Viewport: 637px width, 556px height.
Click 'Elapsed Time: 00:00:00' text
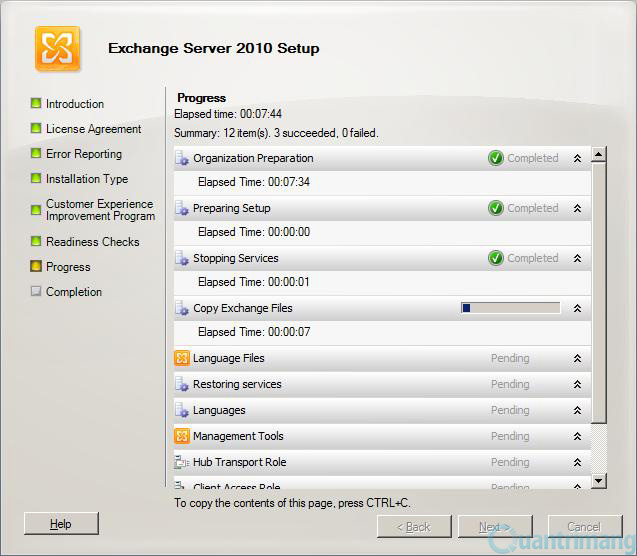click(x=254, y=232)
